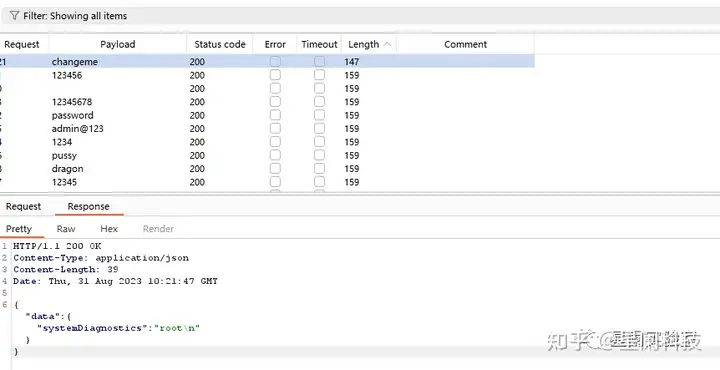Viewport: 720px width, 370px height.
Task: Select the Hex view tab
Action: point(109,229)
